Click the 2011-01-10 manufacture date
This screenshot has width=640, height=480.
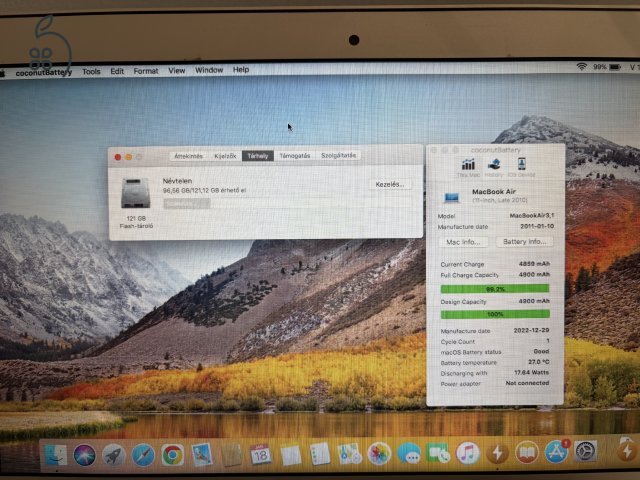coord(537,226)
